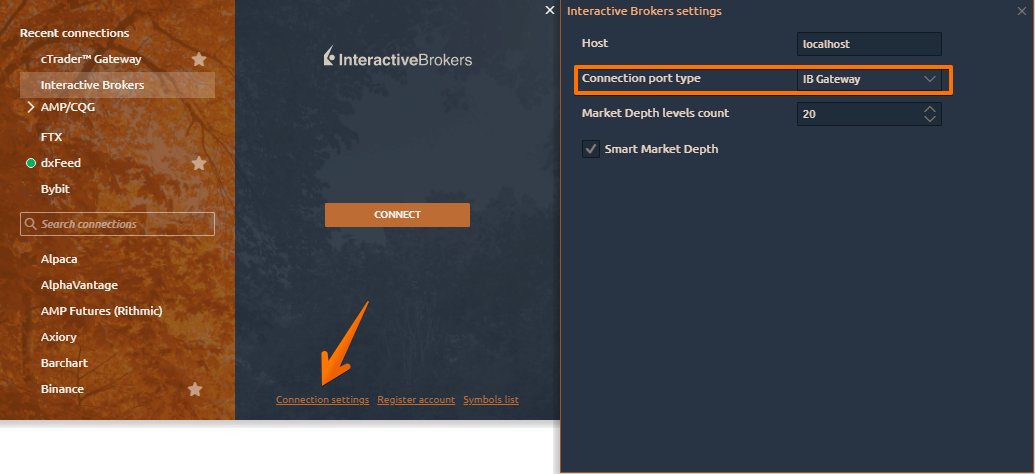
Task: Click the Host input field
Action: tap(869, 44)
